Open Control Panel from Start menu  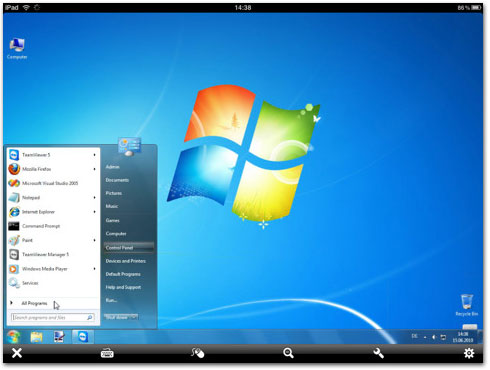pyautogui.click(x=129, y=248)
